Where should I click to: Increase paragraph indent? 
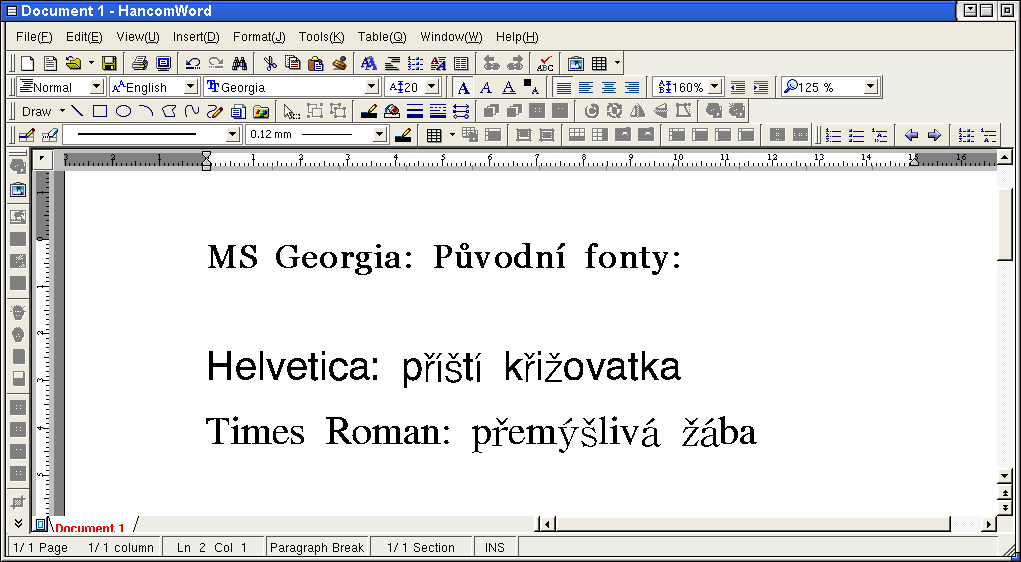(x=761, y=87)
